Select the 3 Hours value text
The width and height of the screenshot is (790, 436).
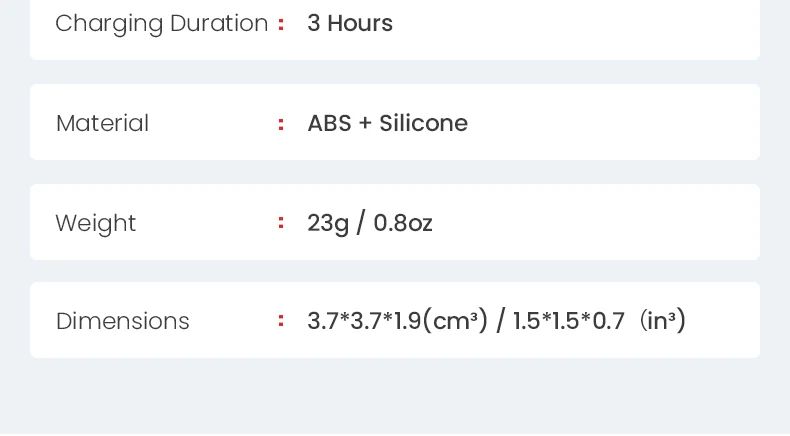(350, 23)
